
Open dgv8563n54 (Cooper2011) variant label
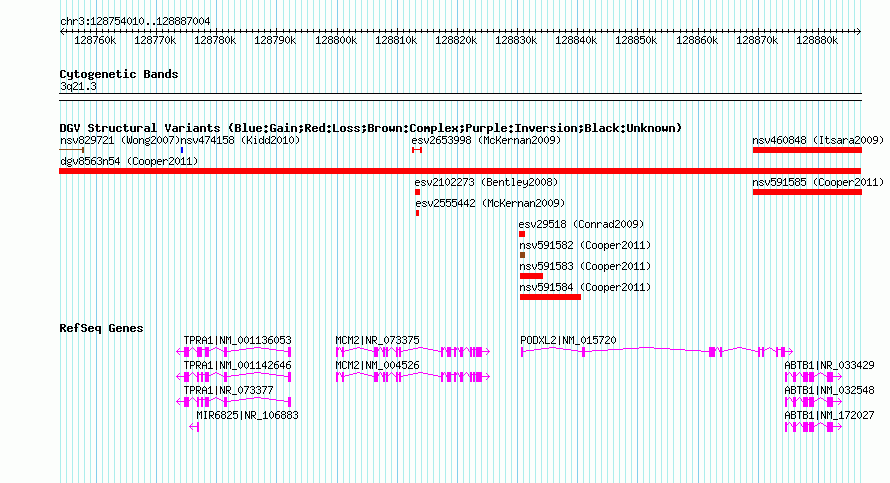[x=129, y=161]
